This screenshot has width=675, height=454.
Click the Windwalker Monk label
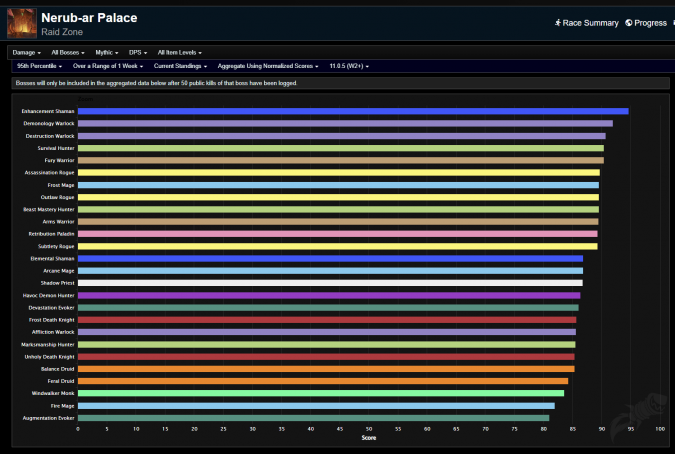[x=53, y=393]
